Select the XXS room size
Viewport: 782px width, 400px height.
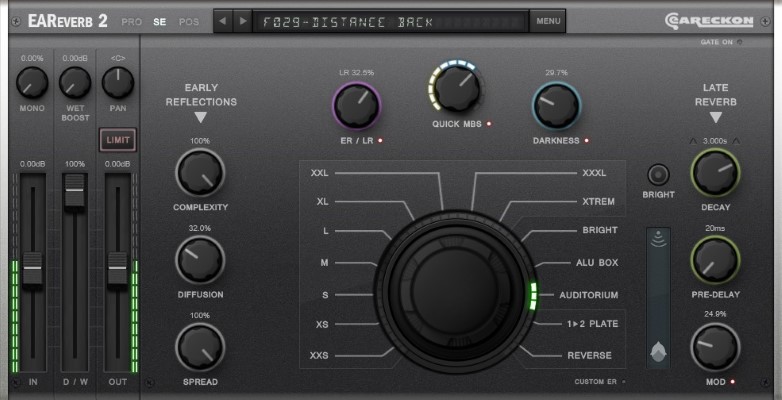(x=319, y=356)
